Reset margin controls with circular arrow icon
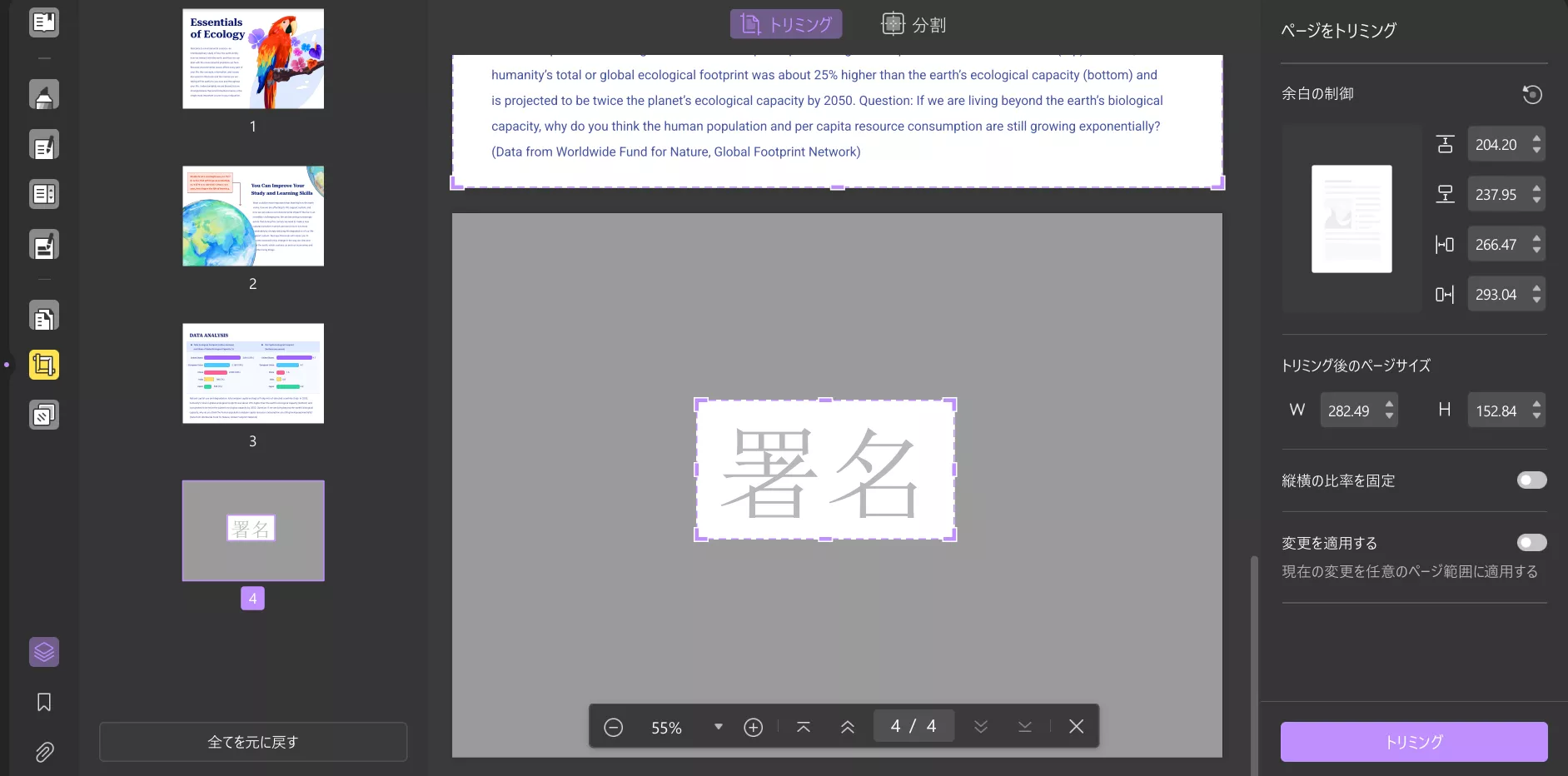1568x776 pixels. pos(1532,94)
